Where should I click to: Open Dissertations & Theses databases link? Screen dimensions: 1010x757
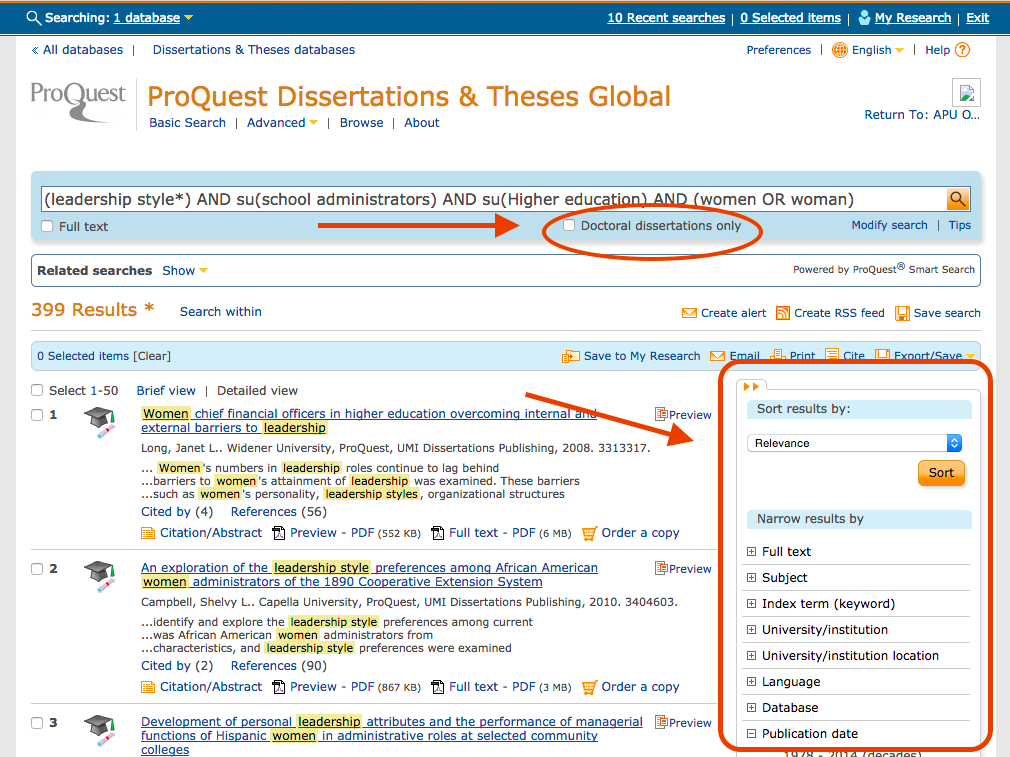[254, 50]
